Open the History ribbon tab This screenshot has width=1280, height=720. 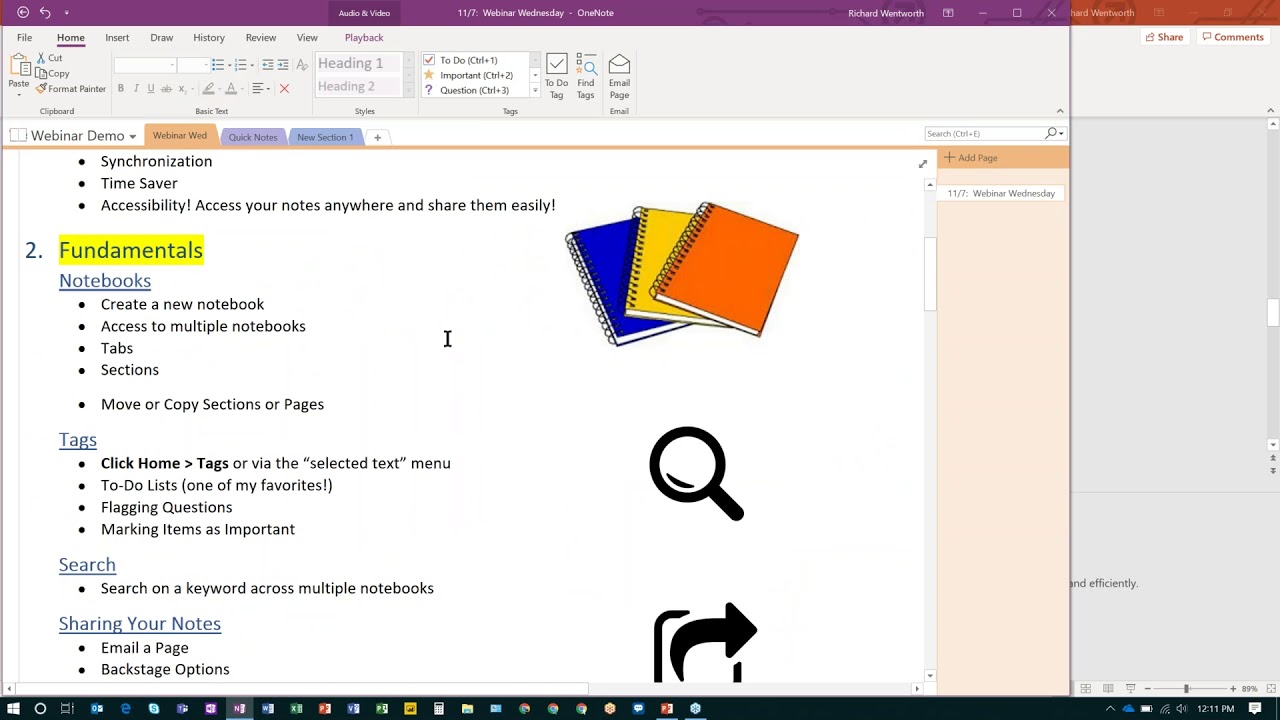(209, 37)
